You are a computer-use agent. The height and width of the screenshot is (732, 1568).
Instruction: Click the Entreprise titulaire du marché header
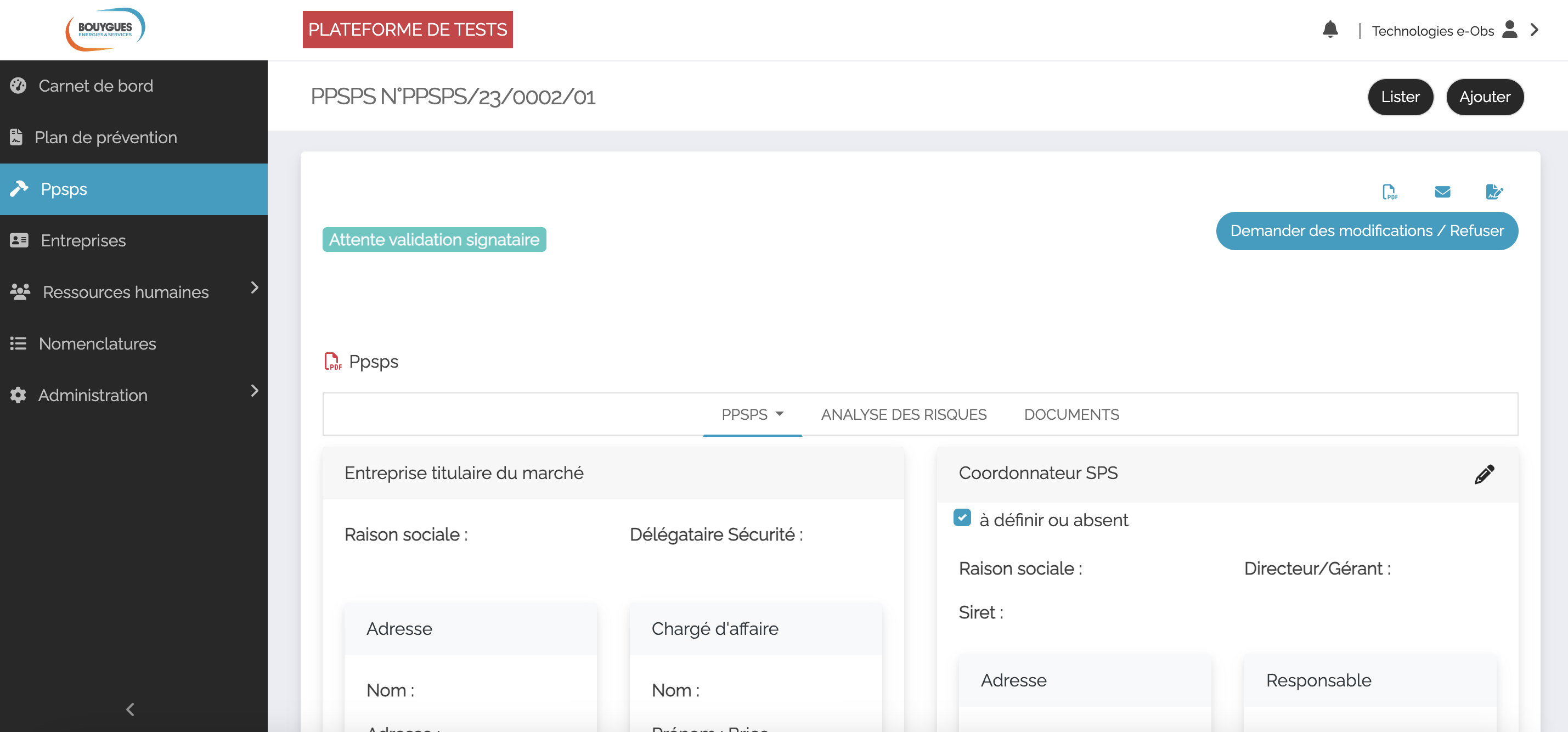(x=464, y=473)
